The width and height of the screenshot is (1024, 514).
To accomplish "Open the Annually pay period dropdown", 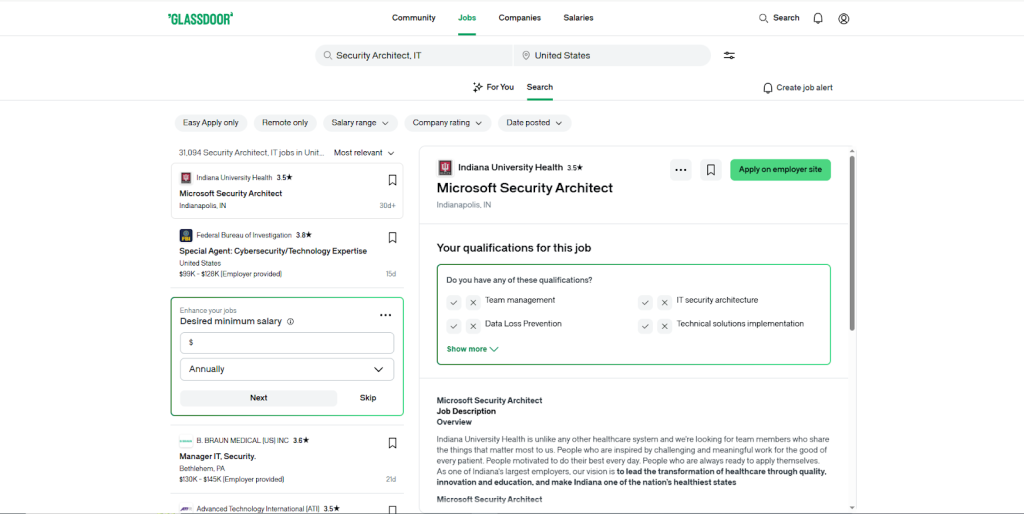I will (287, 369).
